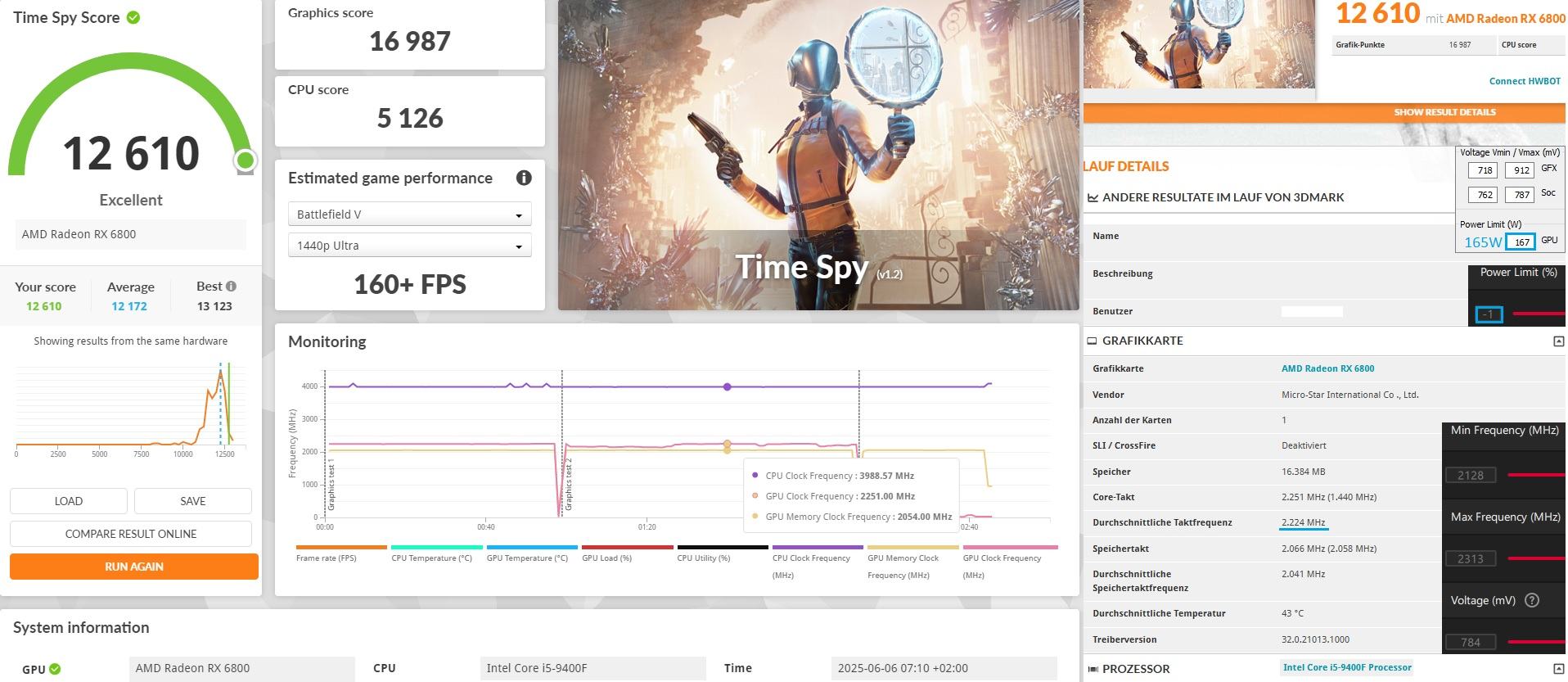Click the green checkmark beside Time Spy Score

click(133, 17)
